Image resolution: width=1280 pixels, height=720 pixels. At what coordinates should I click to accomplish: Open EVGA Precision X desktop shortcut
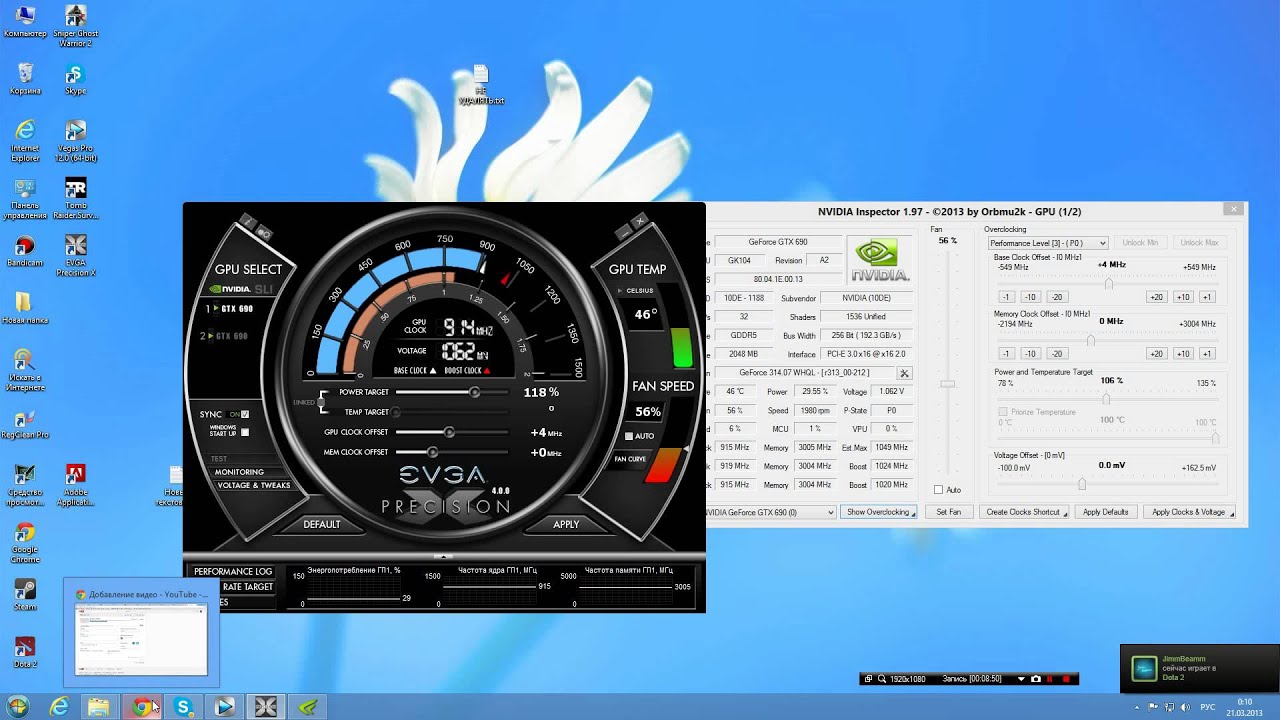(75, 256)
